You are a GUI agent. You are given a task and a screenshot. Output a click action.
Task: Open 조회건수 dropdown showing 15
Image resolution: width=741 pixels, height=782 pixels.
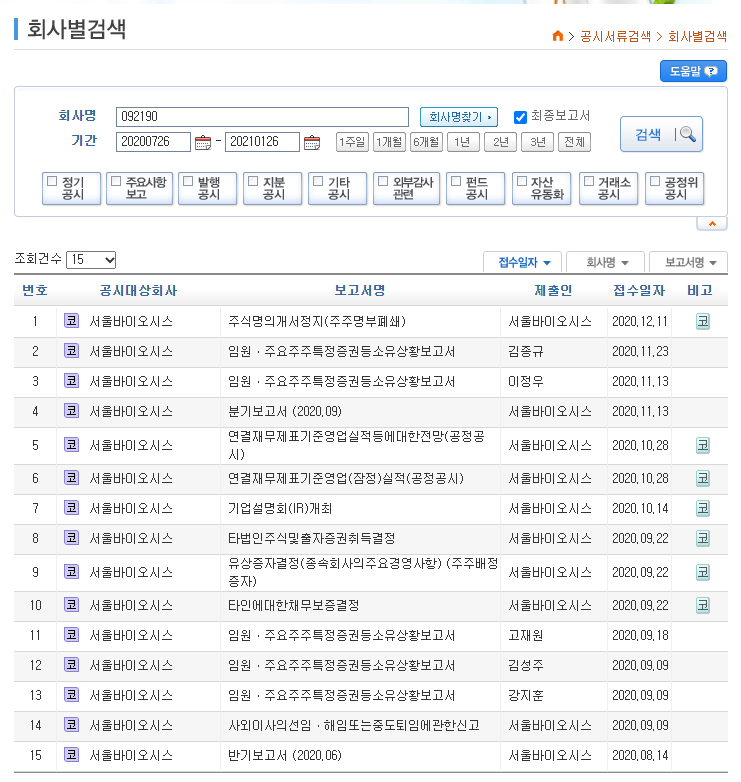pos(91,259)
